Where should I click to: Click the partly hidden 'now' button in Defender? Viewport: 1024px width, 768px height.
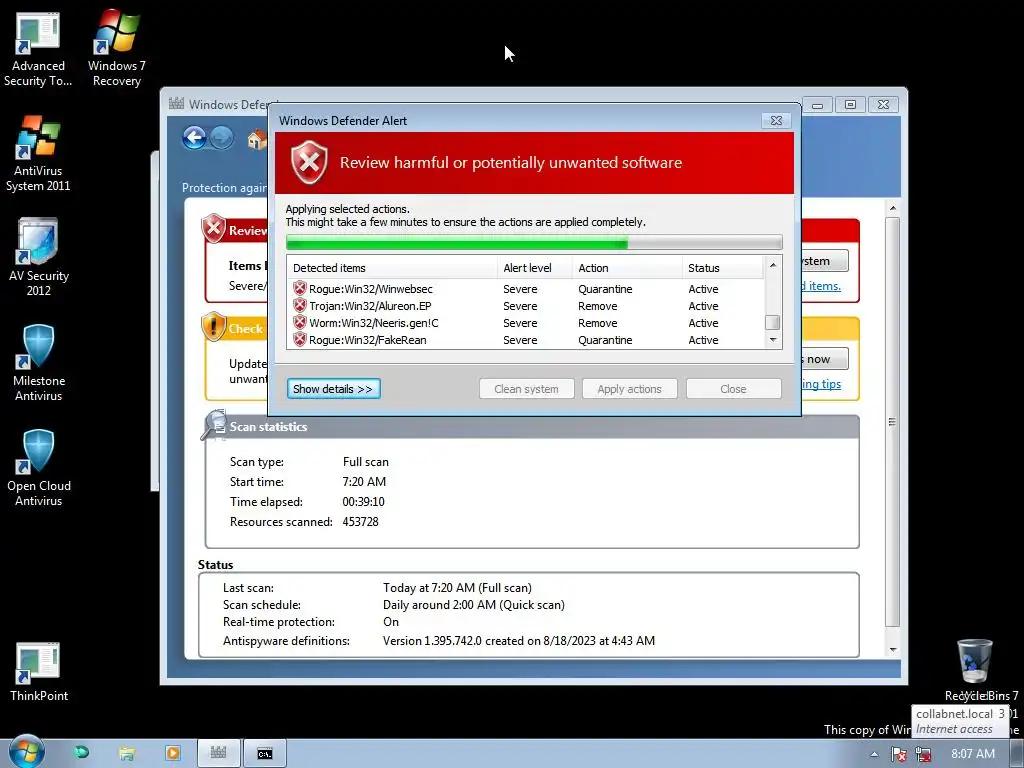825,359
